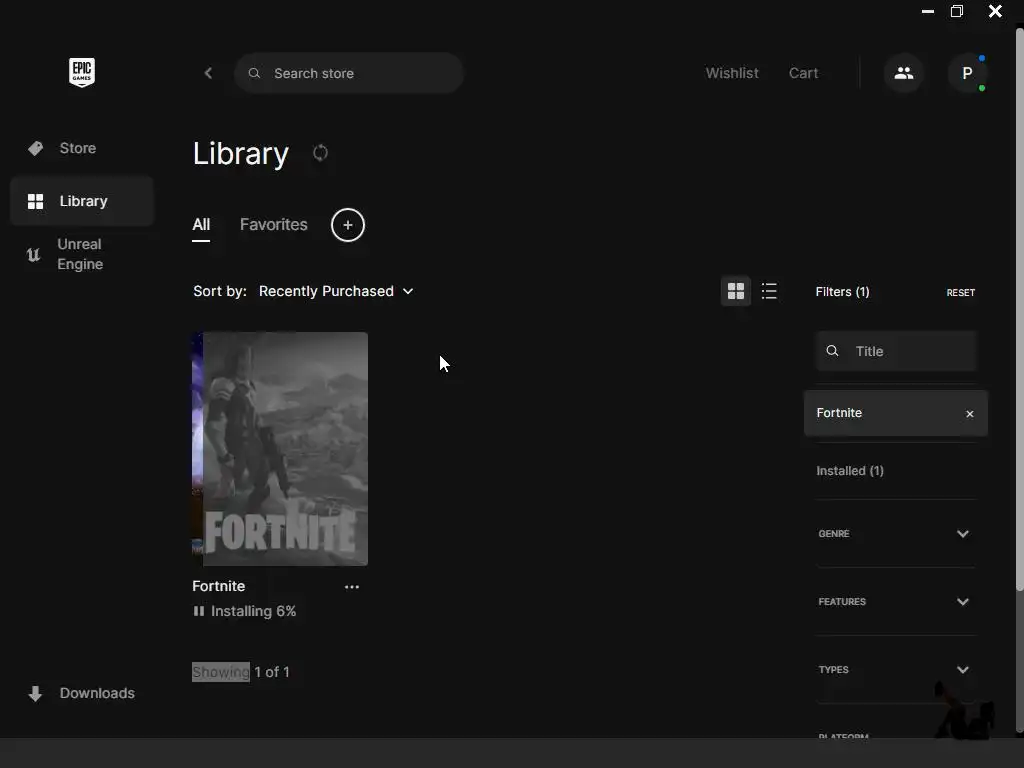Click the Fortnite game cover thumbnail
This screenshot has width=1024, height=768.
(x=280, y=449)
